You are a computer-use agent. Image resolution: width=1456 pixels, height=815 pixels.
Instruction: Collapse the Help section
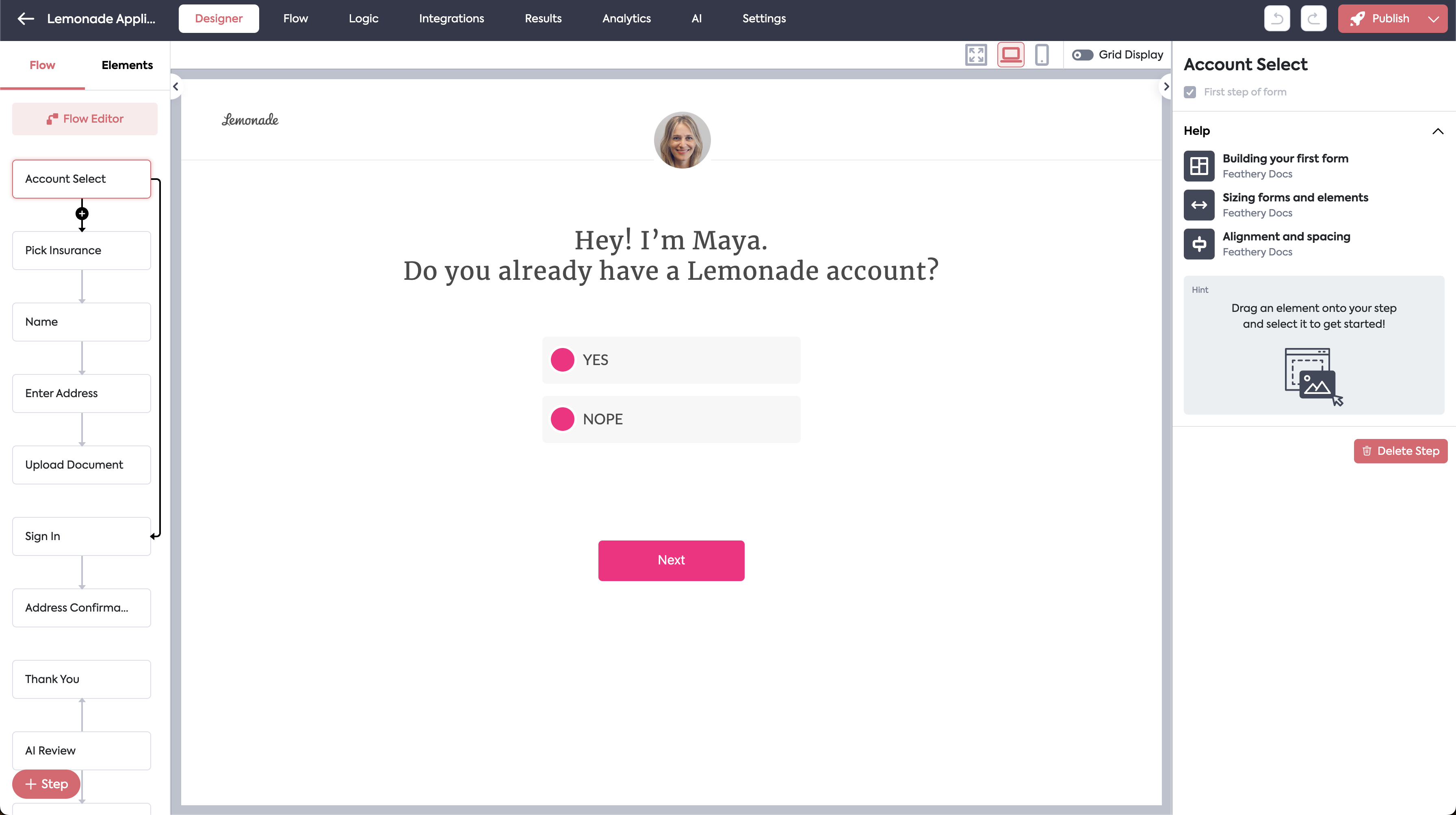tap(1438, 131)
